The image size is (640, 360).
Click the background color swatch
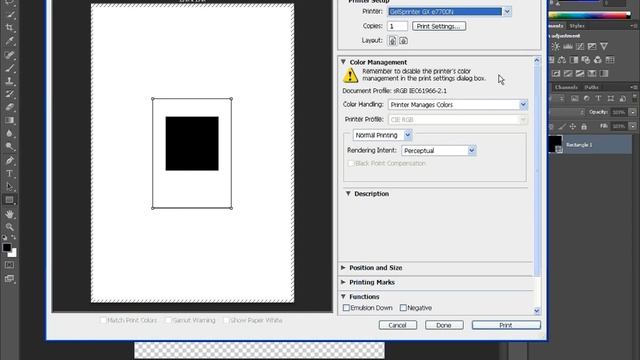click(x=13, y=253)
